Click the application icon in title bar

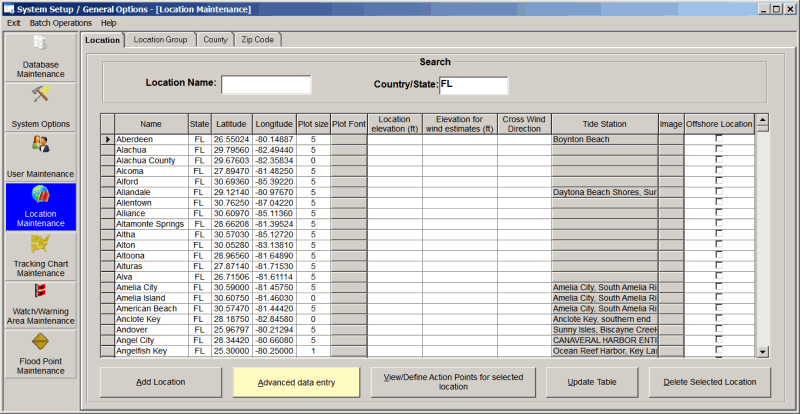pos(9,8)
